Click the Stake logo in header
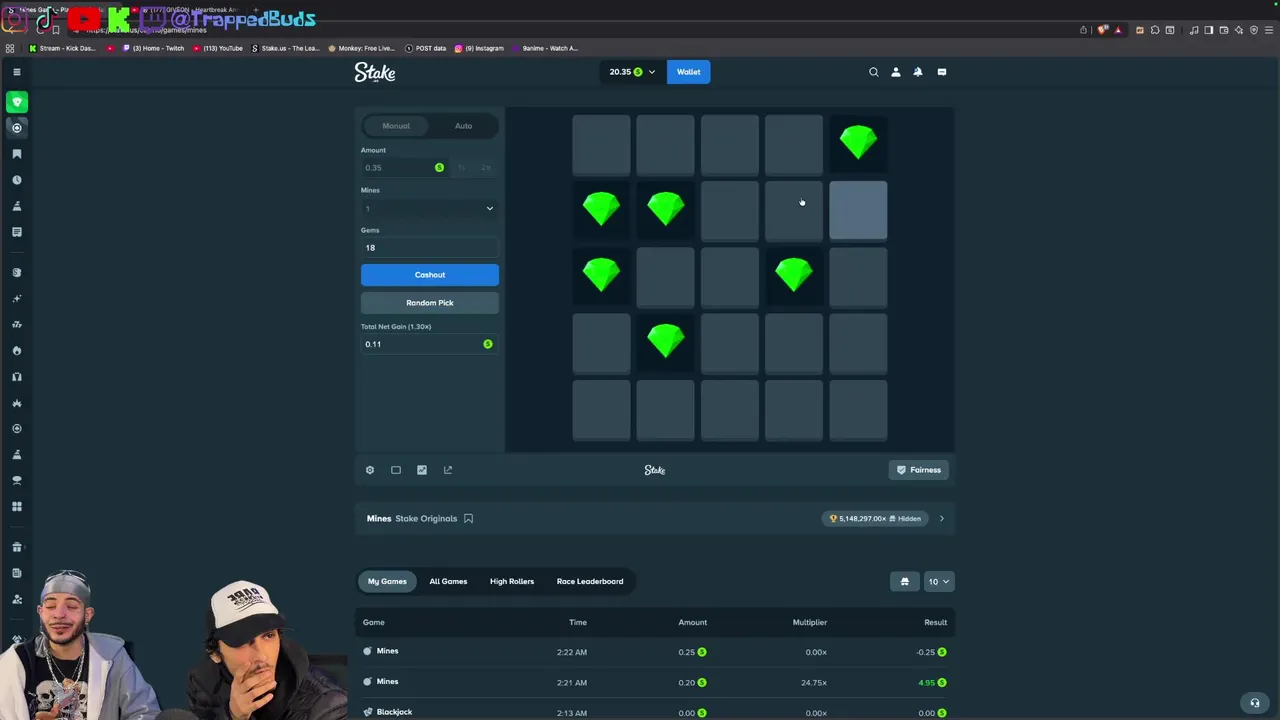Viewport: 1280px width, 720px height. tap(375, 72)
